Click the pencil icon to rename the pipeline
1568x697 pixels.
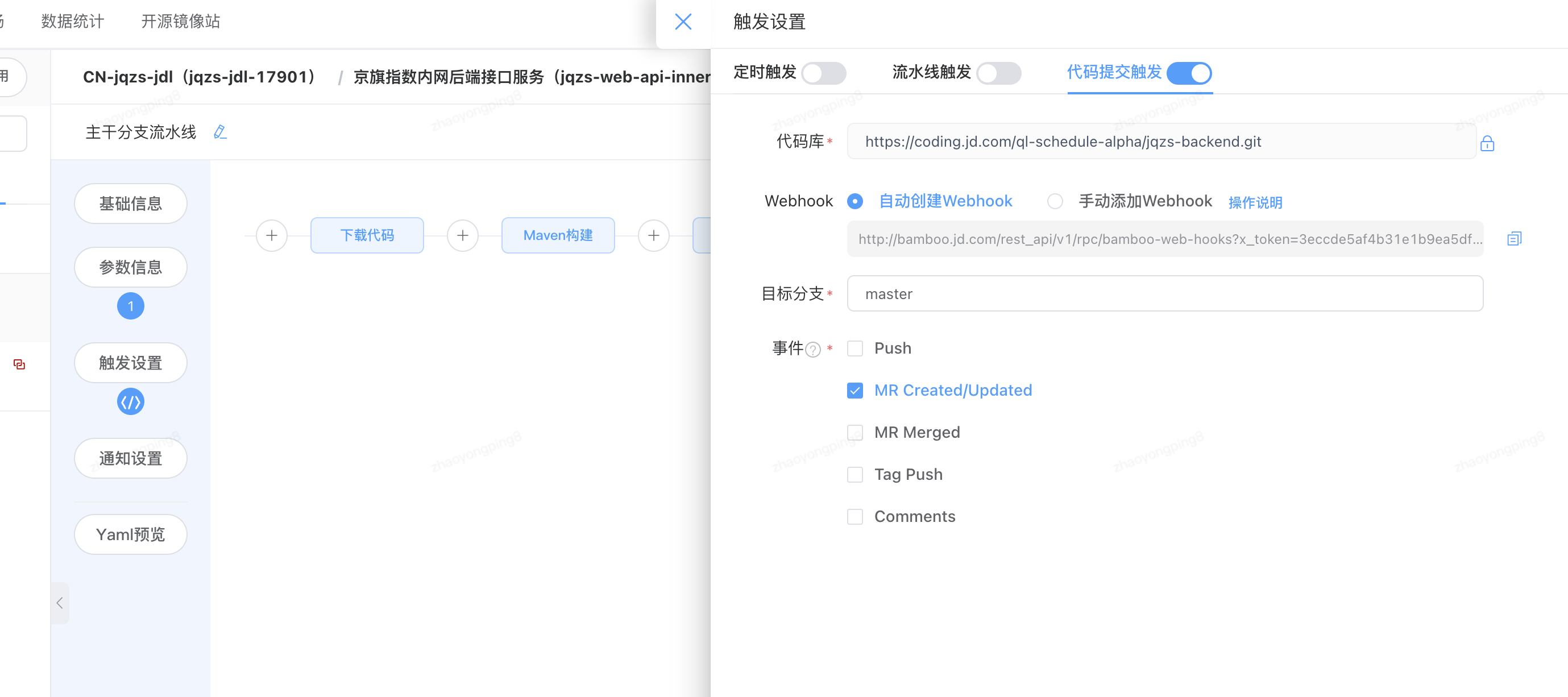click(x=220, y=132)
